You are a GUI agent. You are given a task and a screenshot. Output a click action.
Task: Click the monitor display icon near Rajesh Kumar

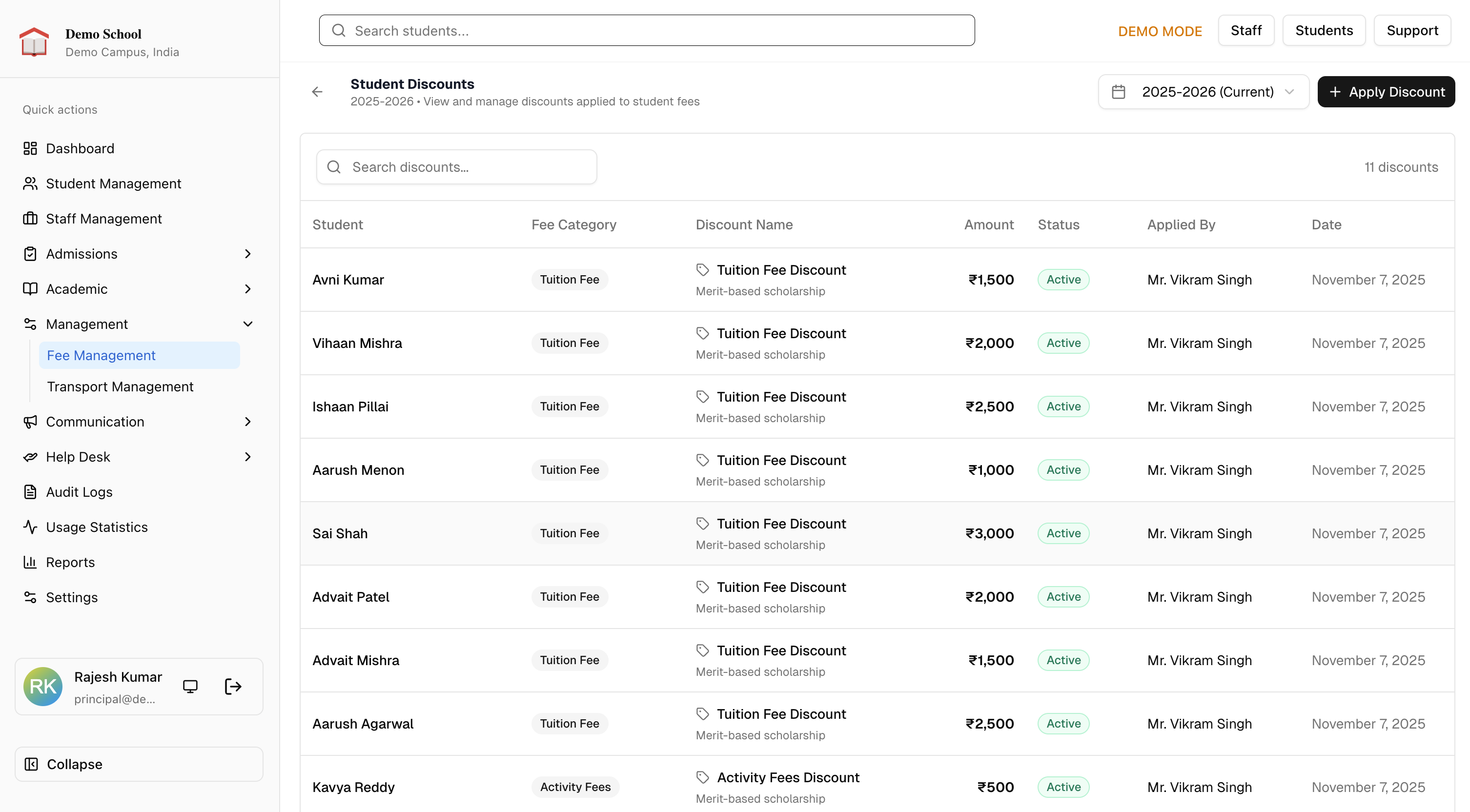click(x=190, y=687)
